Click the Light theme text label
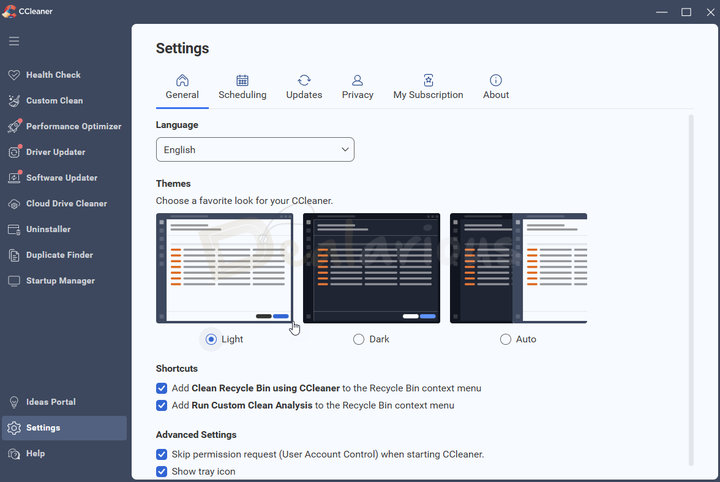The height and width of the screenshot is (482, 720). pos(232,339)
